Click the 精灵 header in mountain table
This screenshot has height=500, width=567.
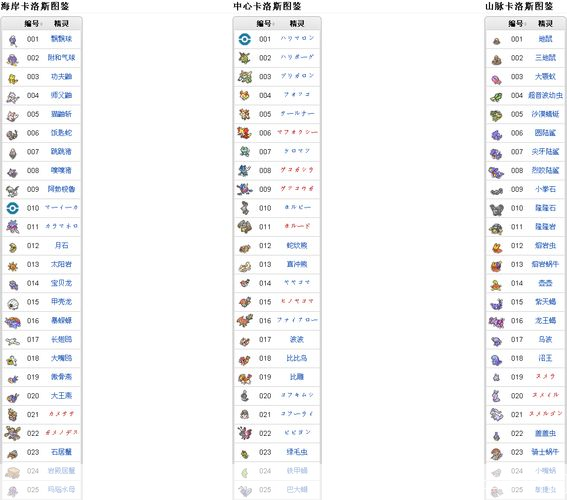[545, 24]
